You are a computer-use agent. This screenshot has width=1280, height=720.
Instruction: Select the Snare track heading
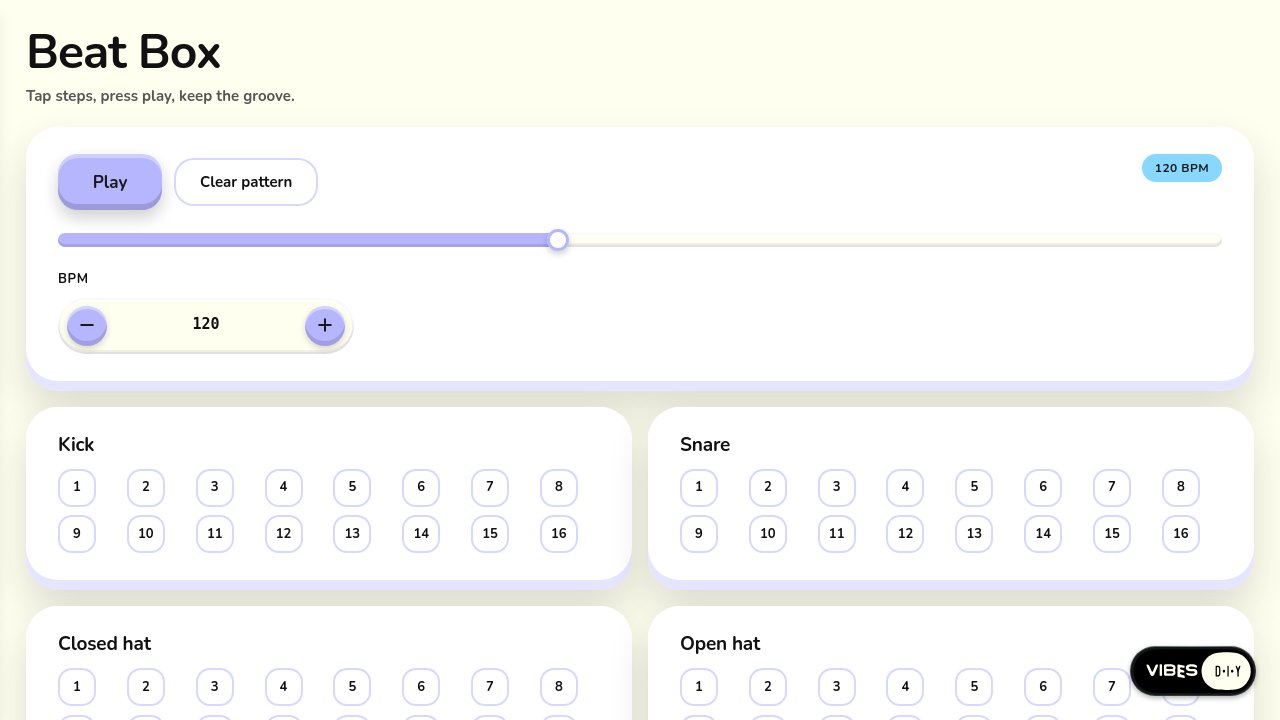coord(705,445)
